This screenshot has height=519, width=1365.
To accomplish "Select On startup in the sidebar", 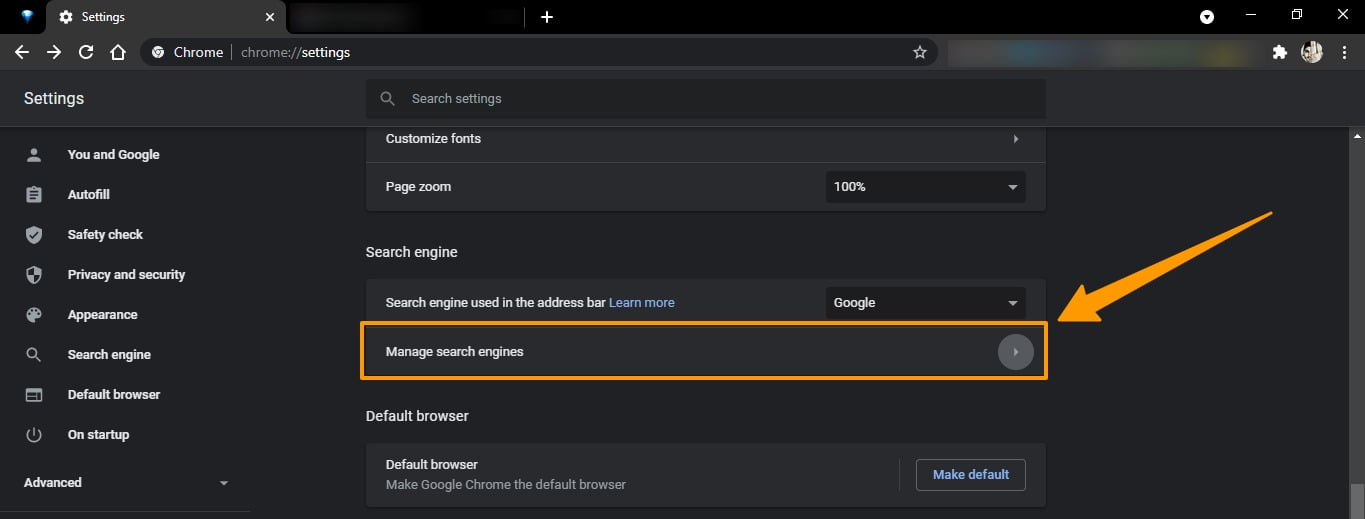I will pyautogui.click(x=98, y=434).
